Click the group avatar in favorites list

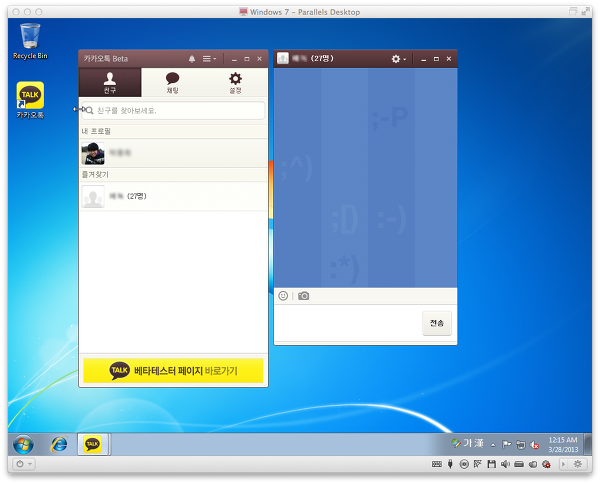point(93,197)
